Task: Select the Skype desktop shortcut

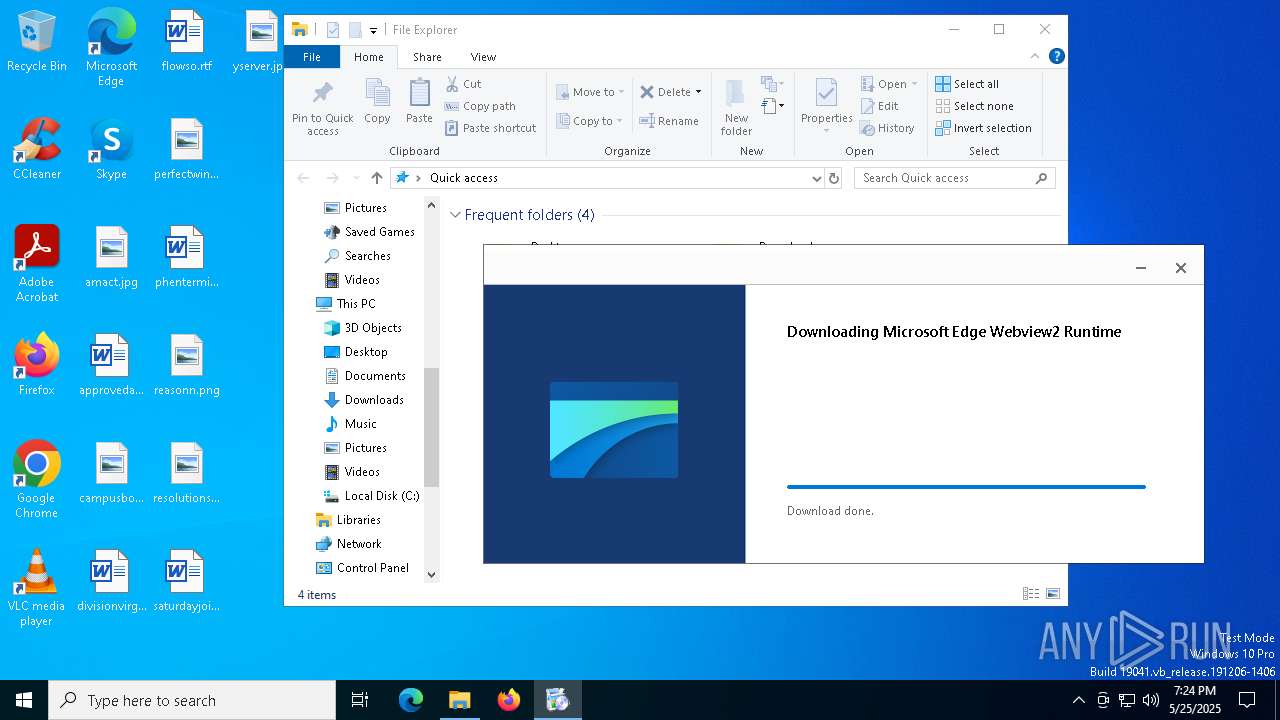Action: coord(111,149)
